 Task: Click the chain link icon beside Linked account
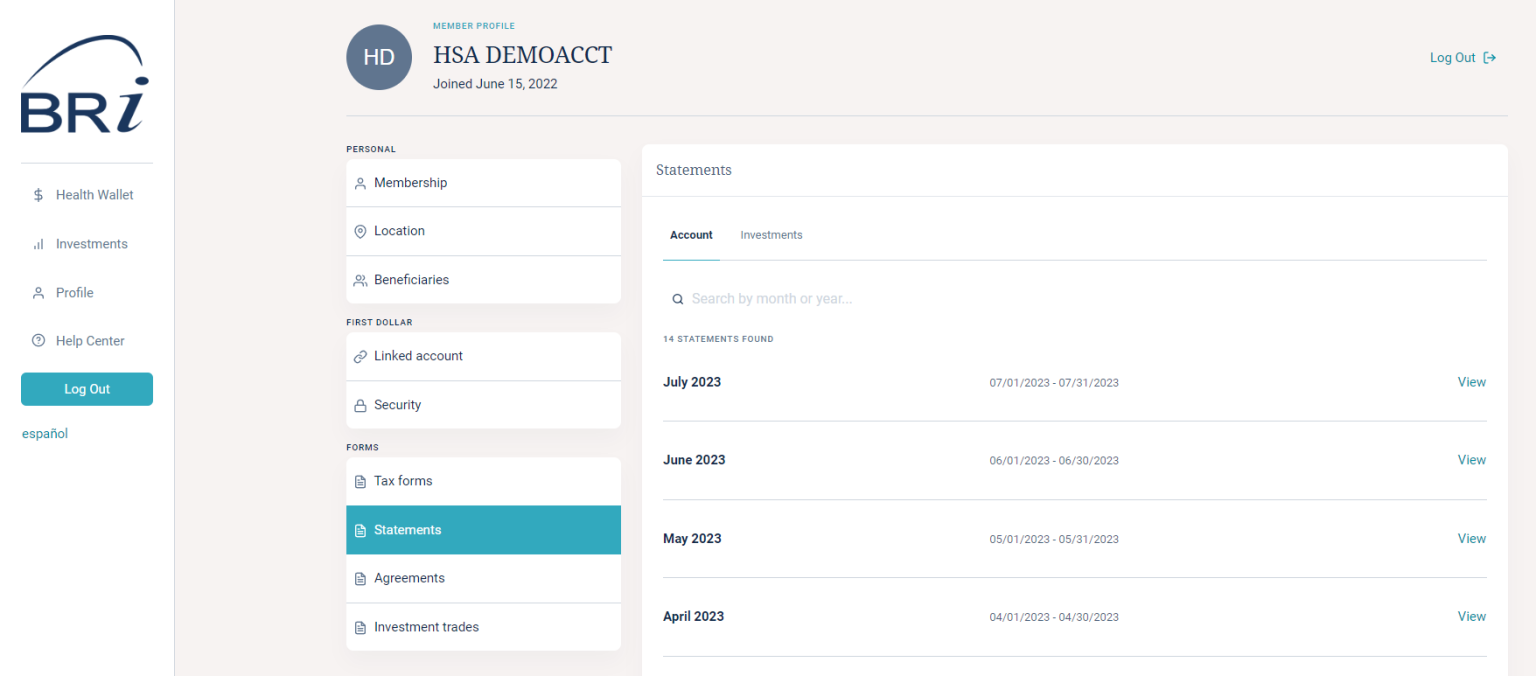click(x=360, y=355)
